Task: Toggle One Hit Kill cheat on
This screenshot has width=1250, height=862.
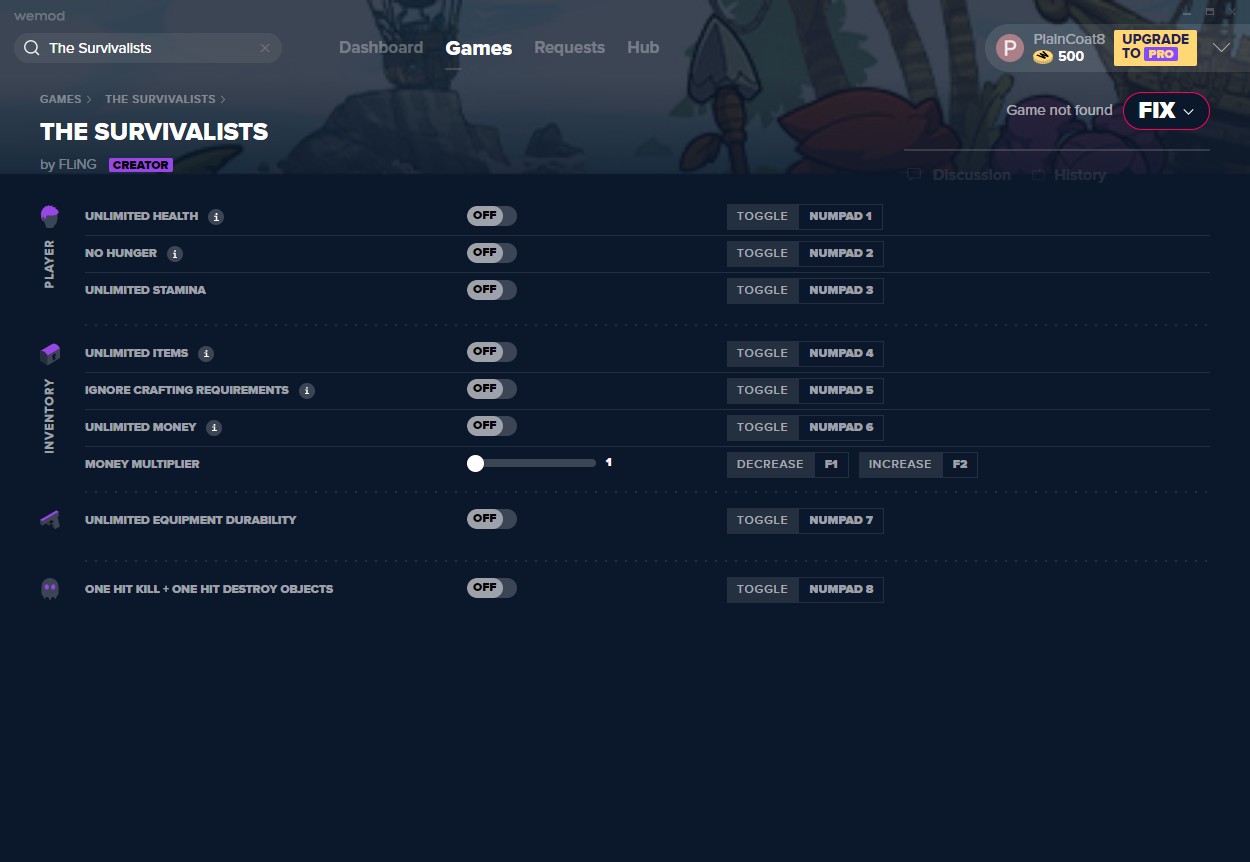Action: 491,588
